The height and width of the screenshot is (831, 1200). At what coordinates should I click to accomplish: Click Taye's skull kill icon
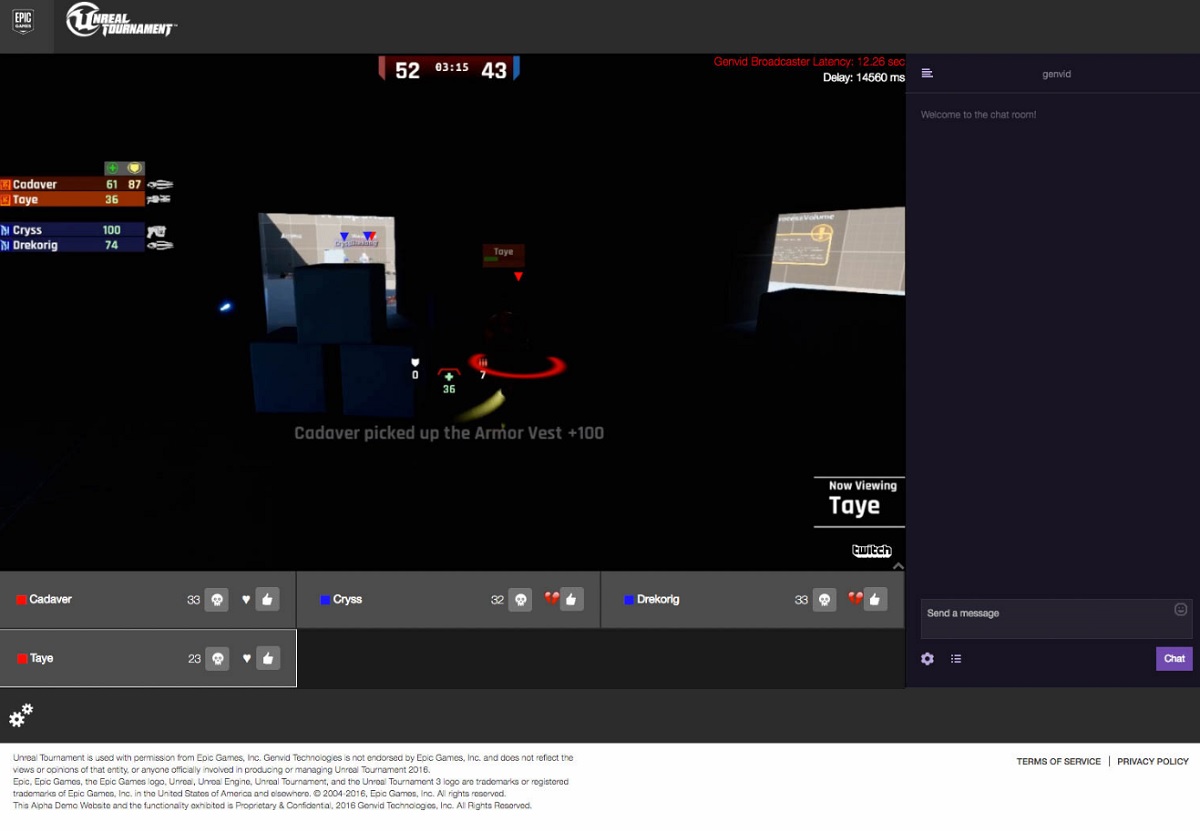[x=216, y=659]
